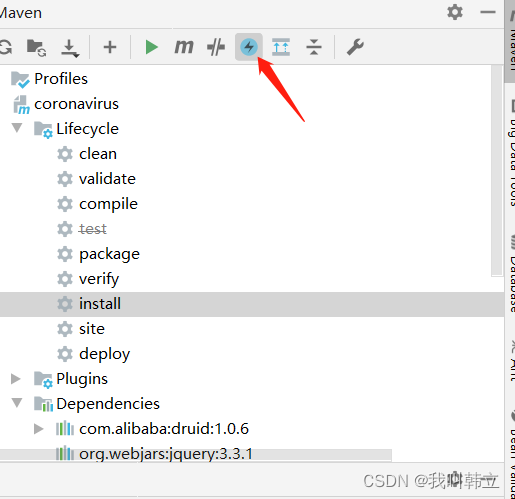This screenshot has height=499, width=515.
Task: Toggle Skip Tests mode lightning icon
Action: [249, 47]
